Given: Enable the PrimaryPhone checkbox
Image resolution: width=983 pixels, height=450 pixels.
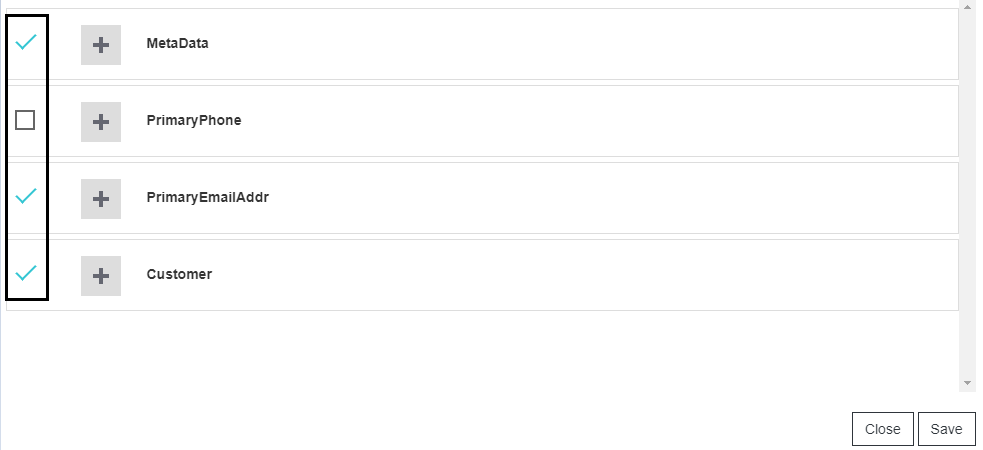Looking at the screenshot, I should pos(25,120).
